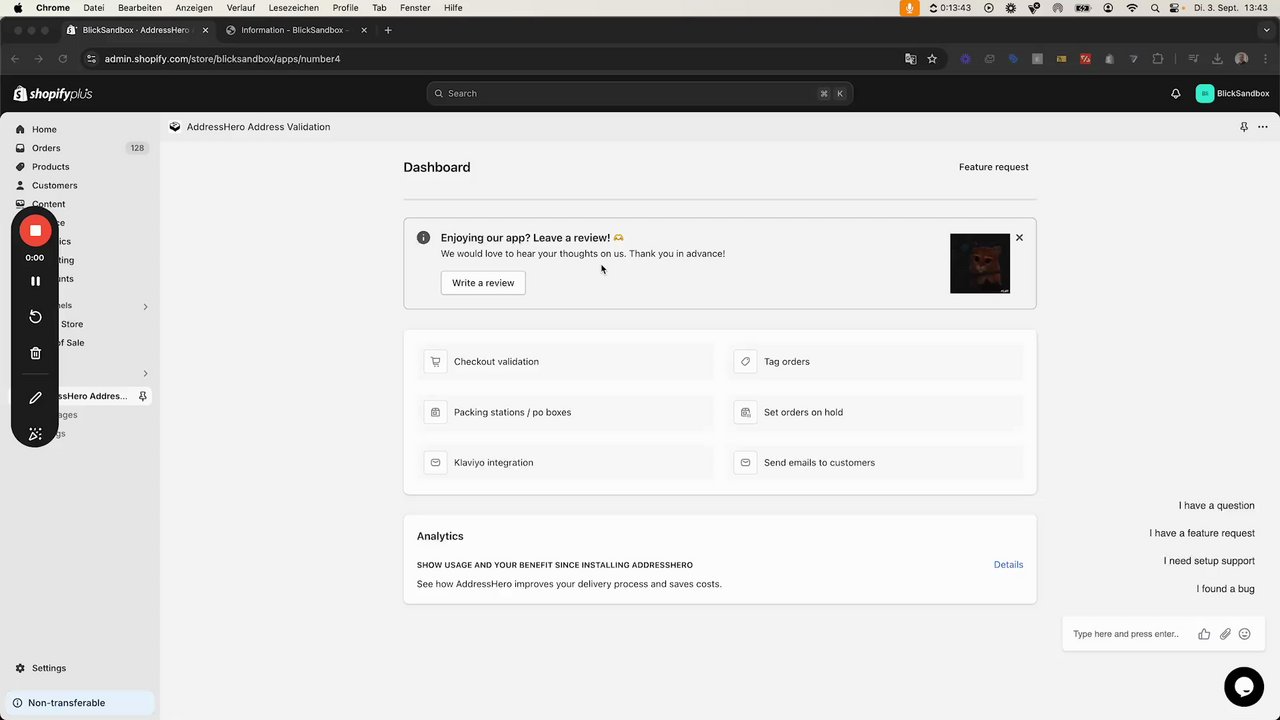Screen dimensions: 1280x720
Task: Click the Shopify Plus logo
Action: pos(53,93)
